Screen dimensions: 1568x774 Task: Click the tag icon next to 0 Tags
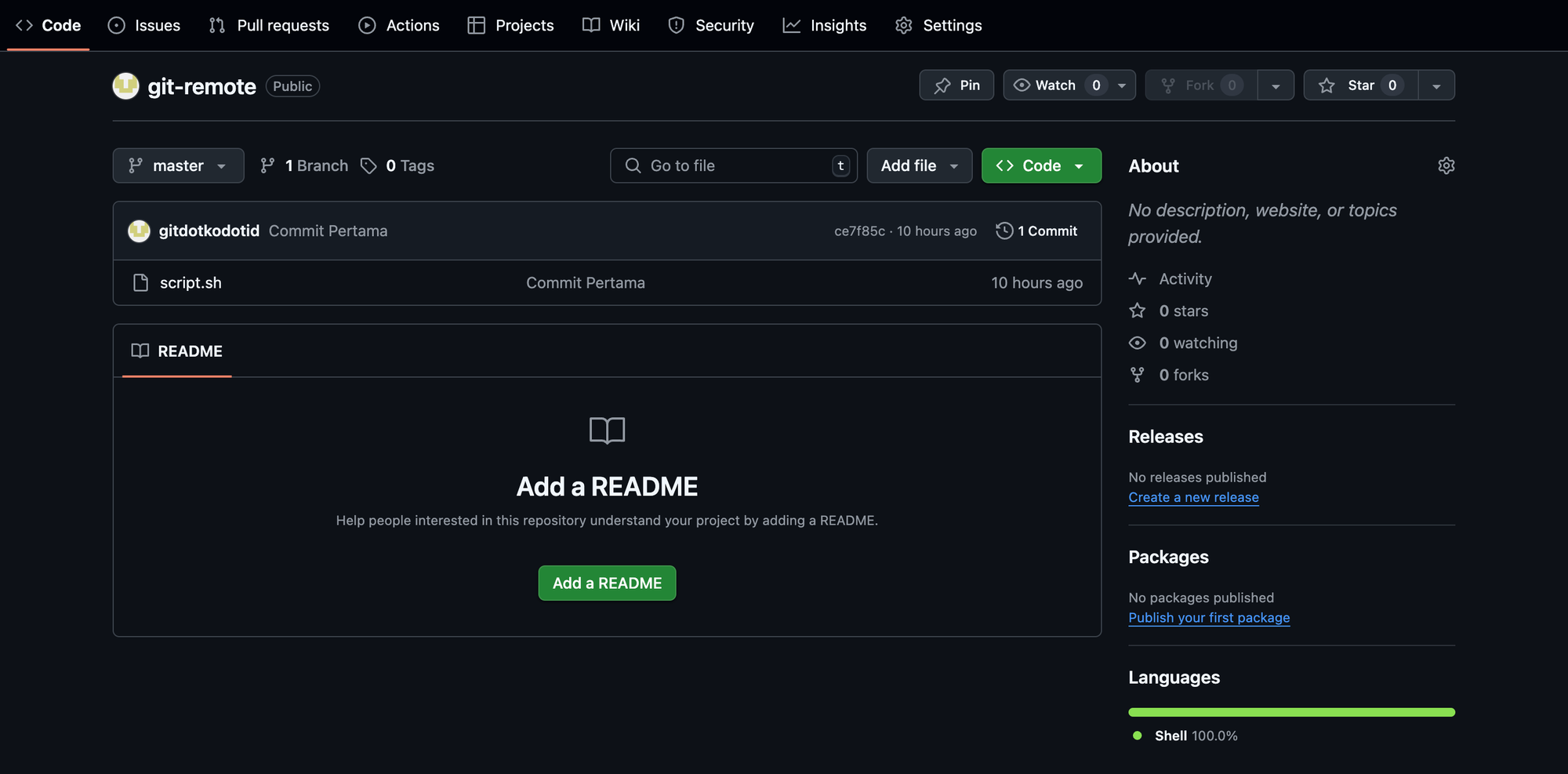tap(368, 165)
